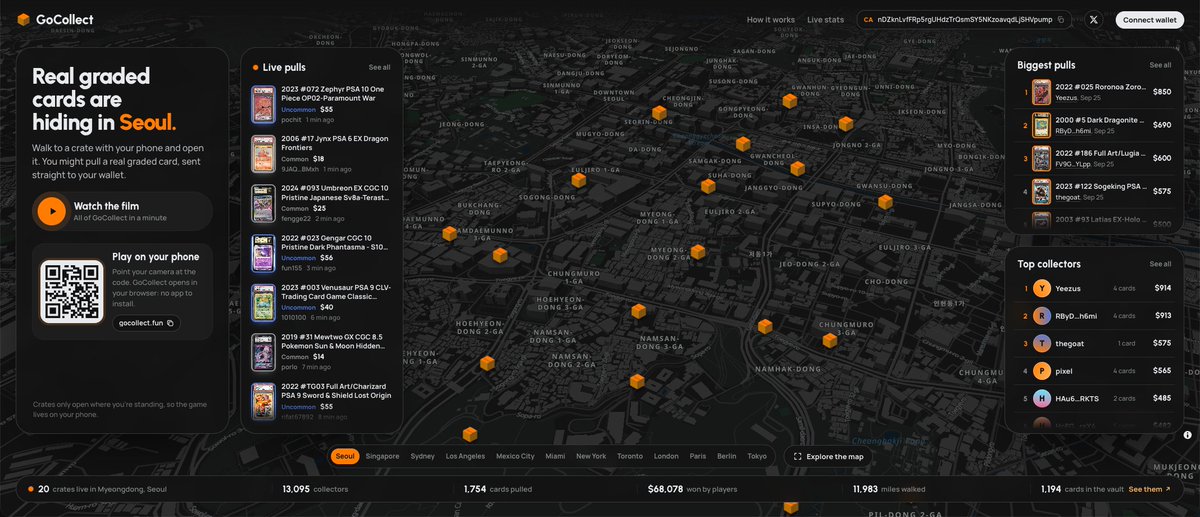The height and width of the screenshot is (517, 1200).
Task: Switch to the Los Angeles tab
Action: tap(465, 456)
